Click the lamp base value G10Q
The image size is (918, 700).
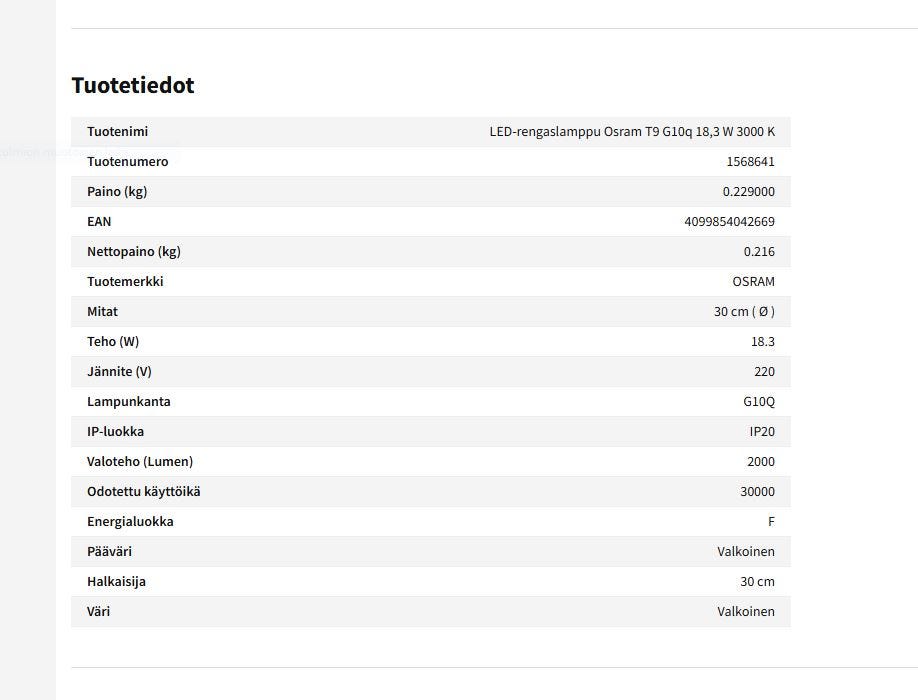click(x=758, y=402)
